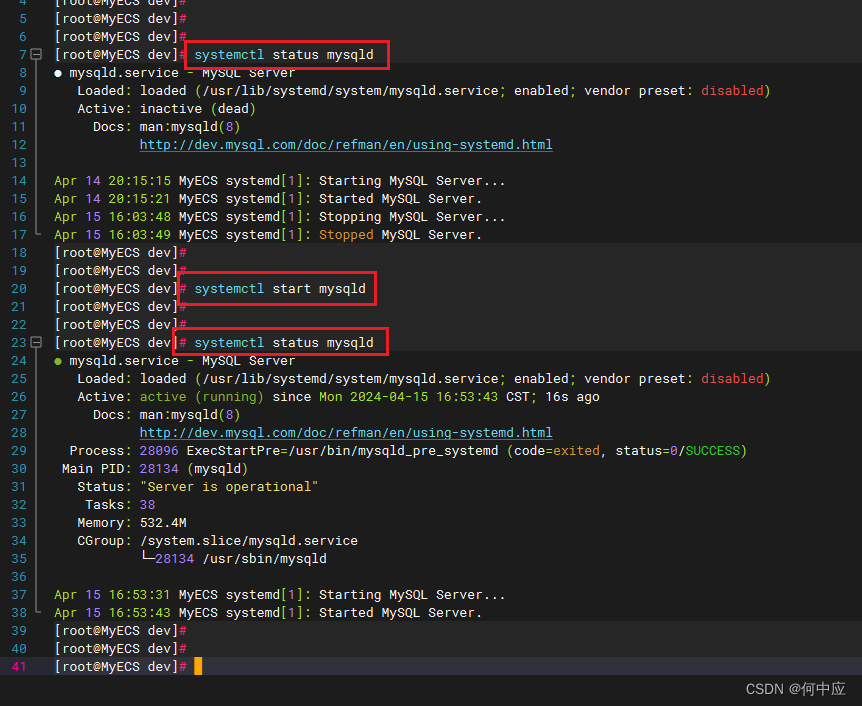
Task: Click '/usr/sbin/mysqld' on line 35
Action: [x=264, y=559]
